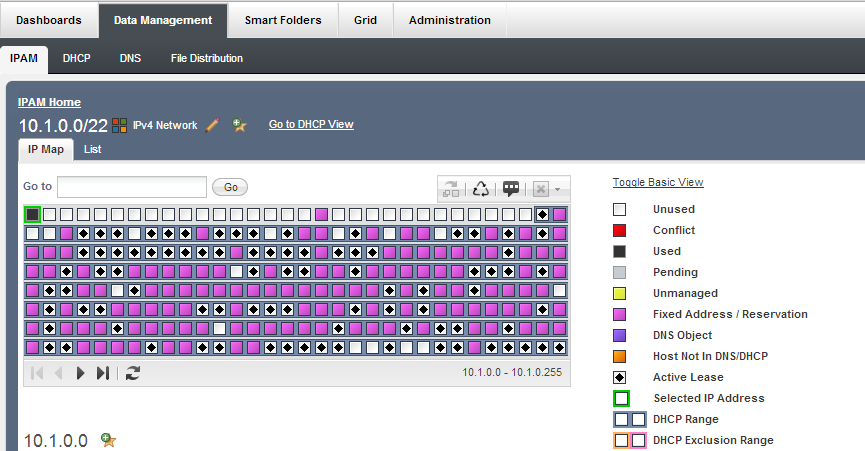Add bookmark for IP address 10.1.0.0

pos(109,440)
